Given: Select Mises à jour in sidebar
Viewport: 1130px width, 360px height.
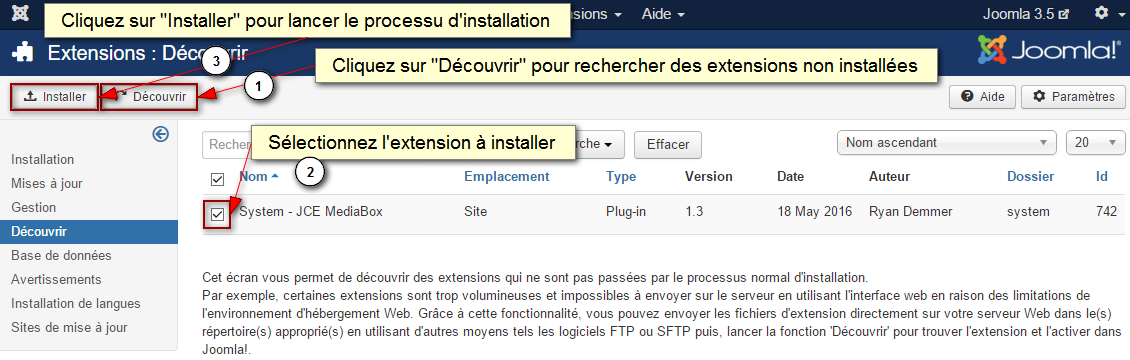Looking at the screenshot, I should pyautogui.click(x=47, y=184).
